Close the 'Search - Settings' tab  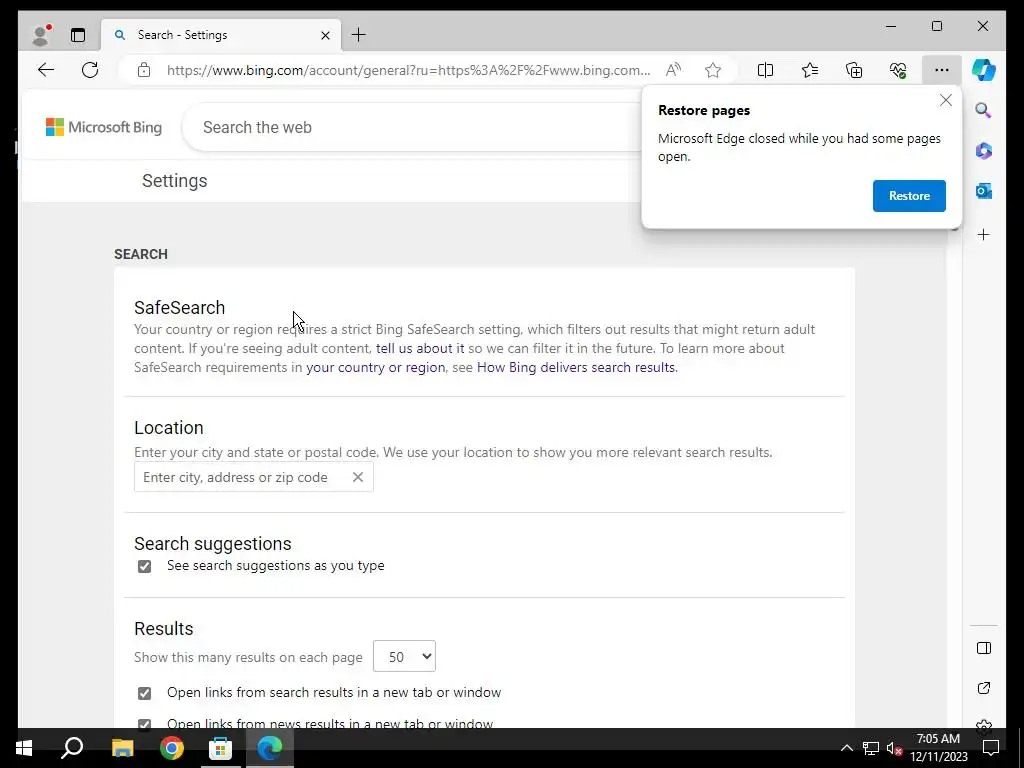(x=325, y=35)
